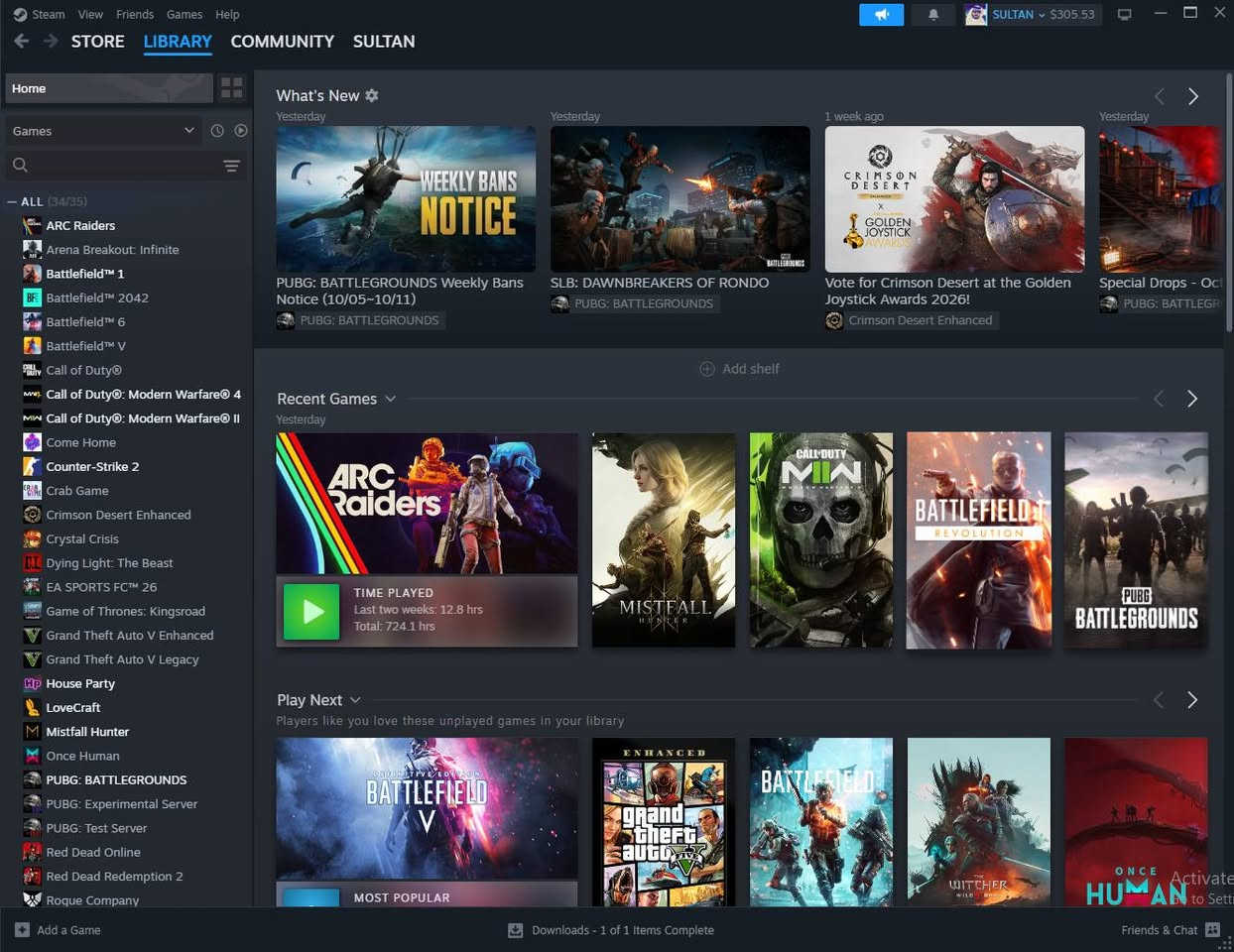Open the announcements megaphone button
The image size is (1234, 952).
[x=881, y=15]
